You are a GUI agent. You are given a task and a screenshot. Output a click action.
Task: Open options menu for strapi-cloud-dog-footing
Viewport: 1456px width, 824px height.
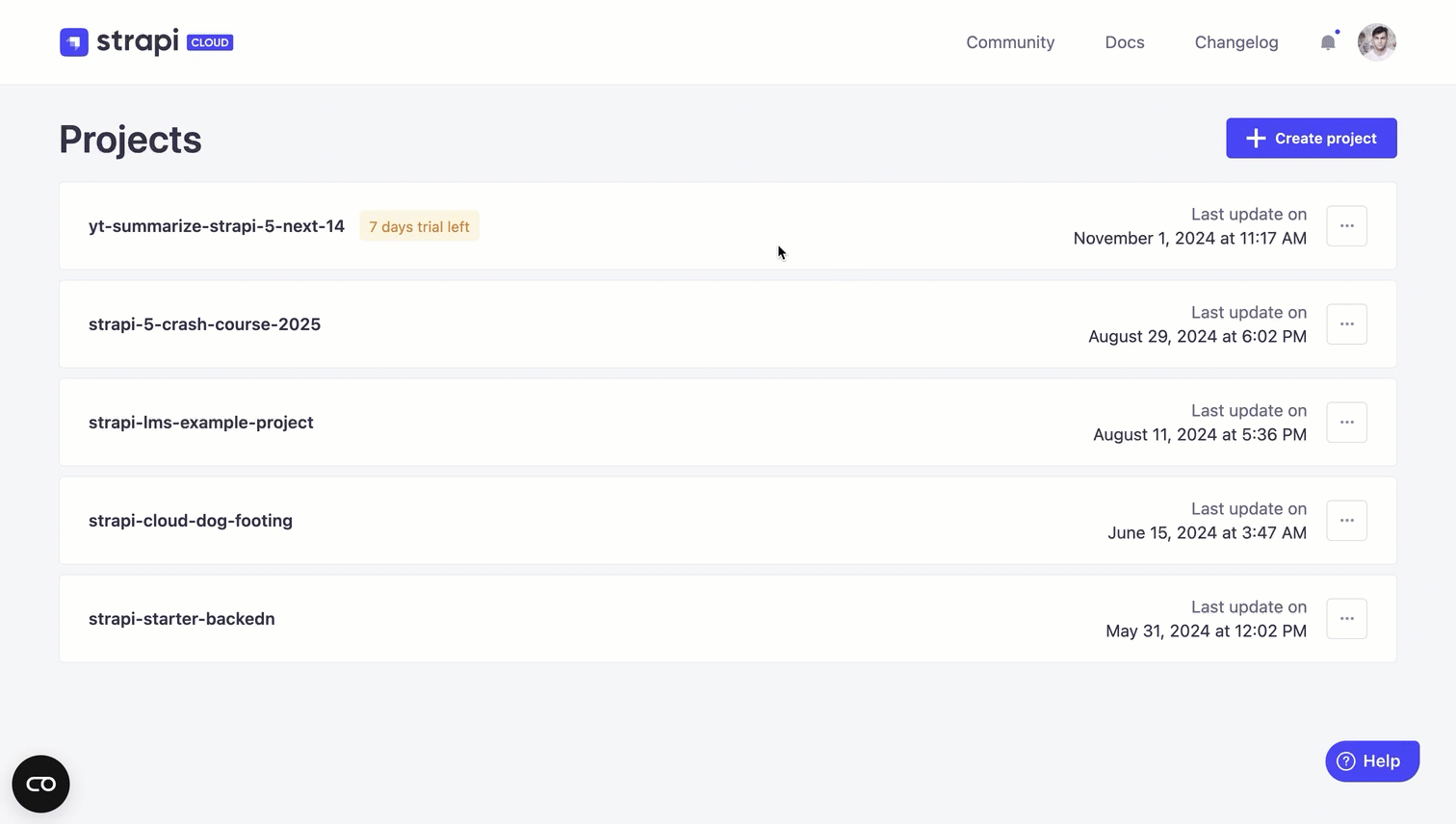pyautogui.click(x=1346, y=521)
